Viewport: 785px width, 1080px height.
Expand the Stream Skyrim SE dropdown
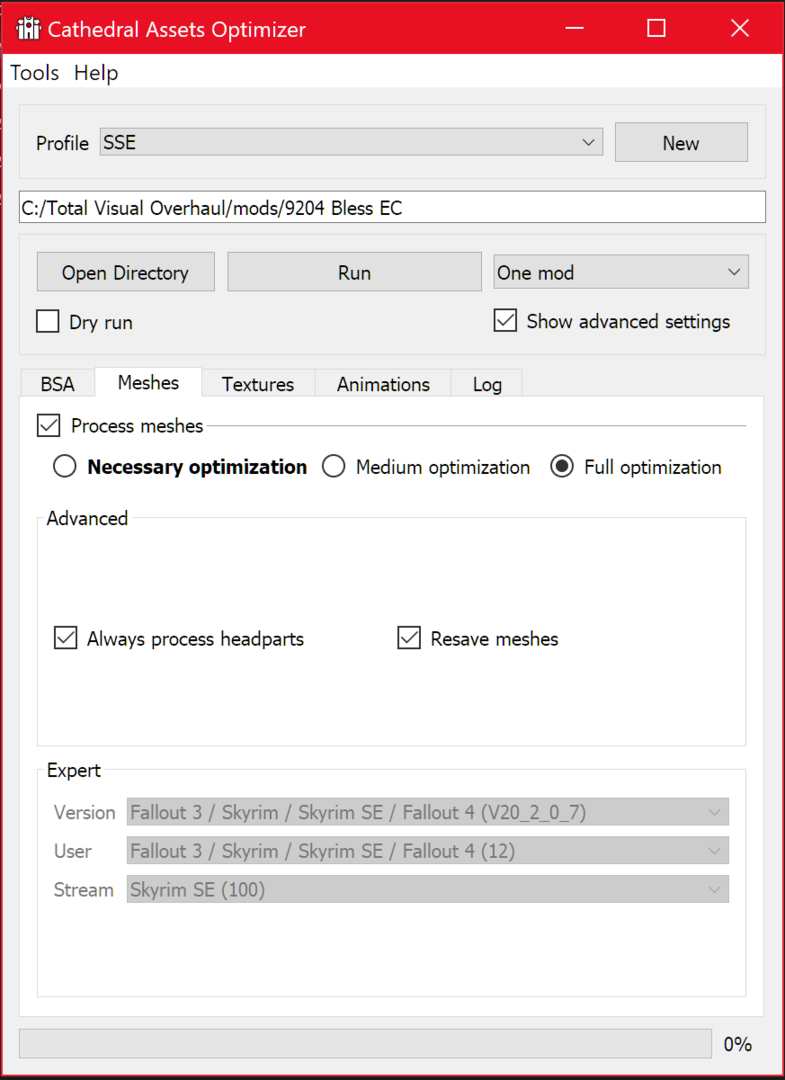(428, 889)
